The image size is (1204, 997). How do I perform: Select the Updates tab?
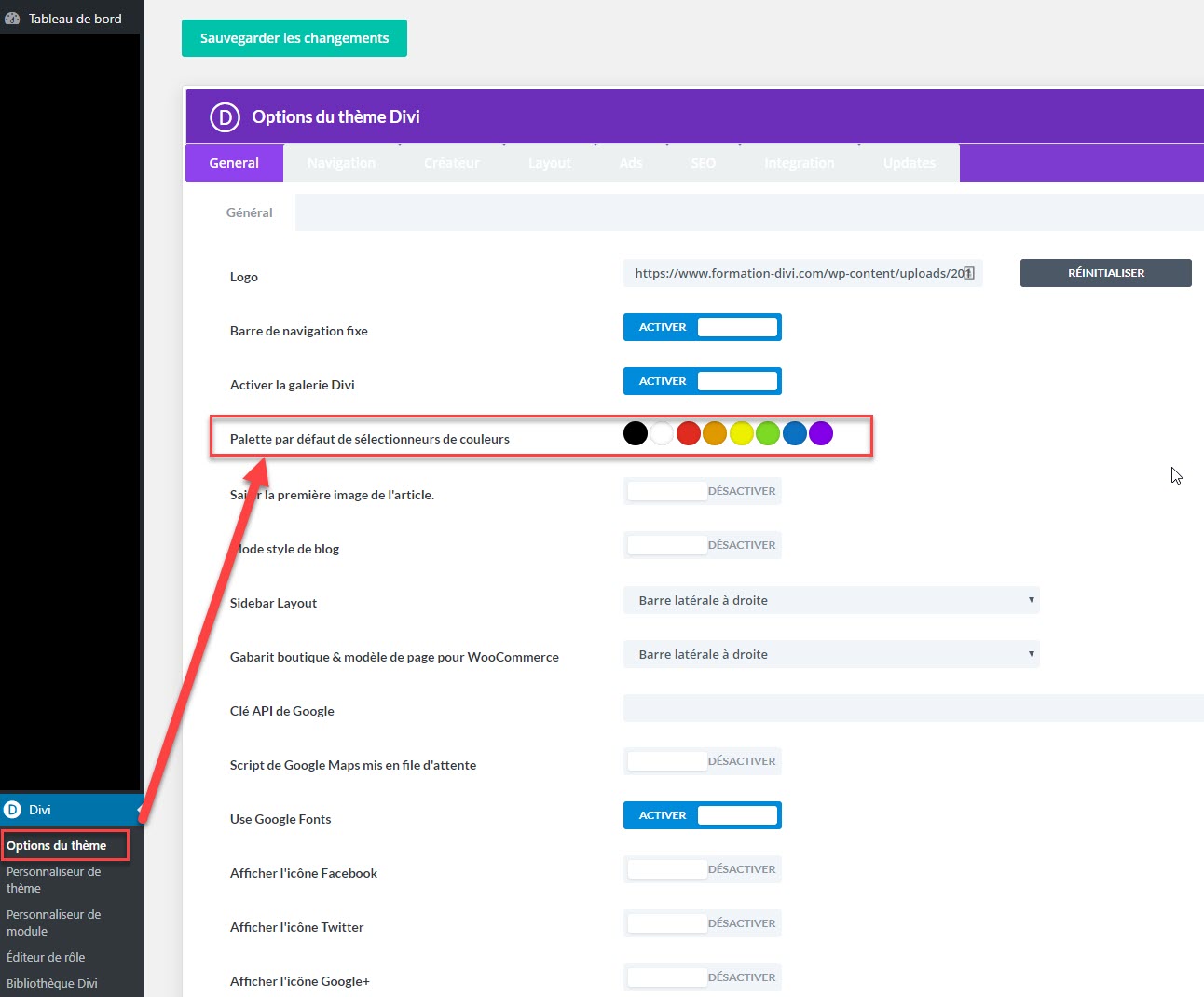pyautogui.click(x=909, y=163)
